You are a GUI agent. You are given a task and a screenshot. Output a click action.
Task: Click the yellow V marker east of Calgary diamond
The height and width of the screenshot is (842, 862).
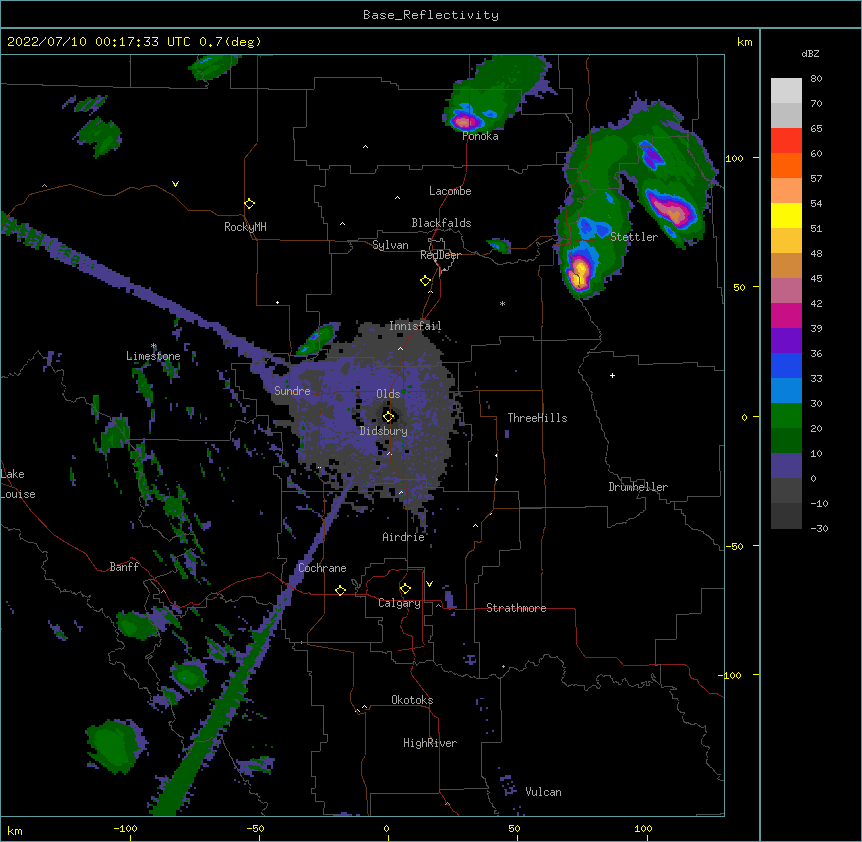[429, 584]
